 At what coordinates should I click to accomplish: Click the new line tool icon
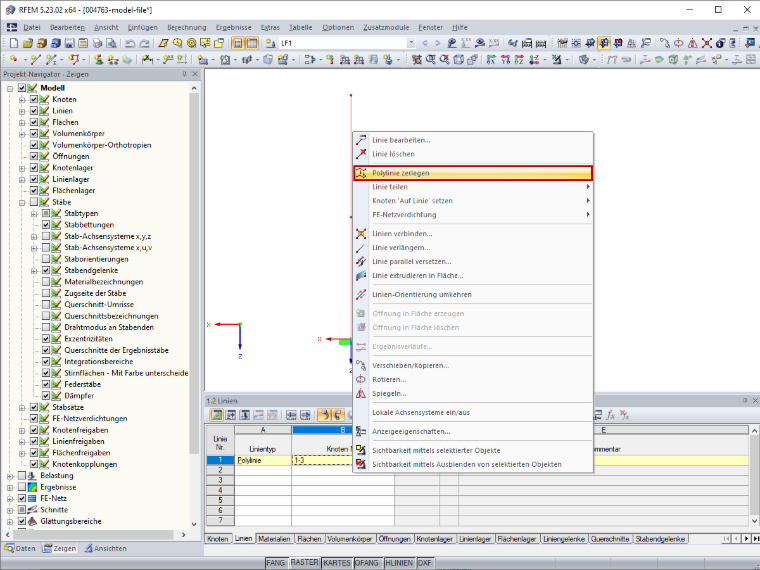(35, 59)
